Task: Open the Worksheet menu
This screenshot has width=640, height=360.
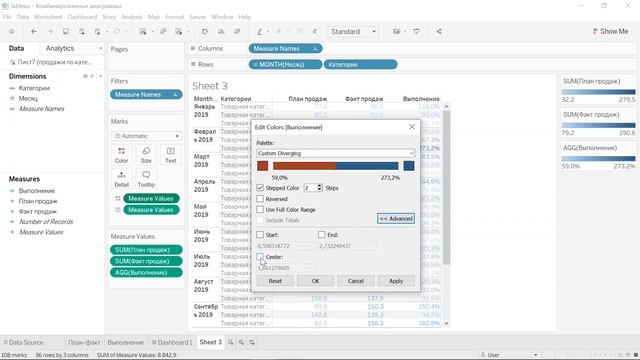Action: coord(48,17)
